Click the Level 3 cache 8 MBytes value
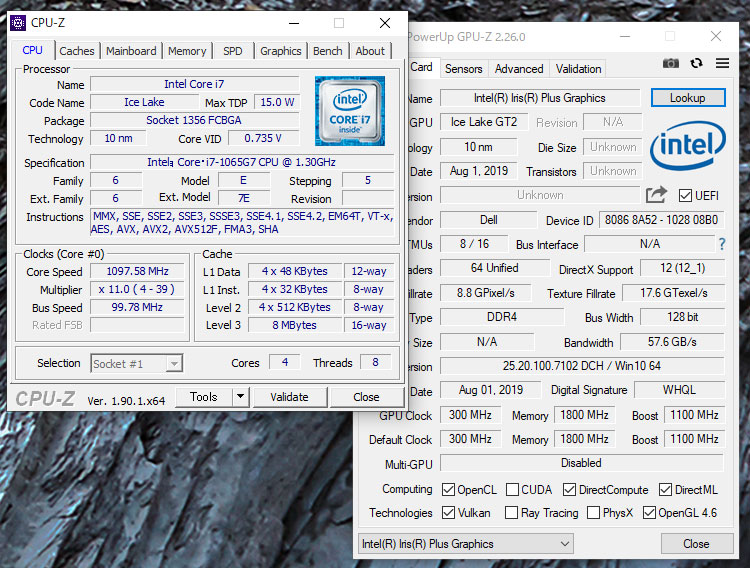Screen dimensions: 750x568 [x=295, y=325]
